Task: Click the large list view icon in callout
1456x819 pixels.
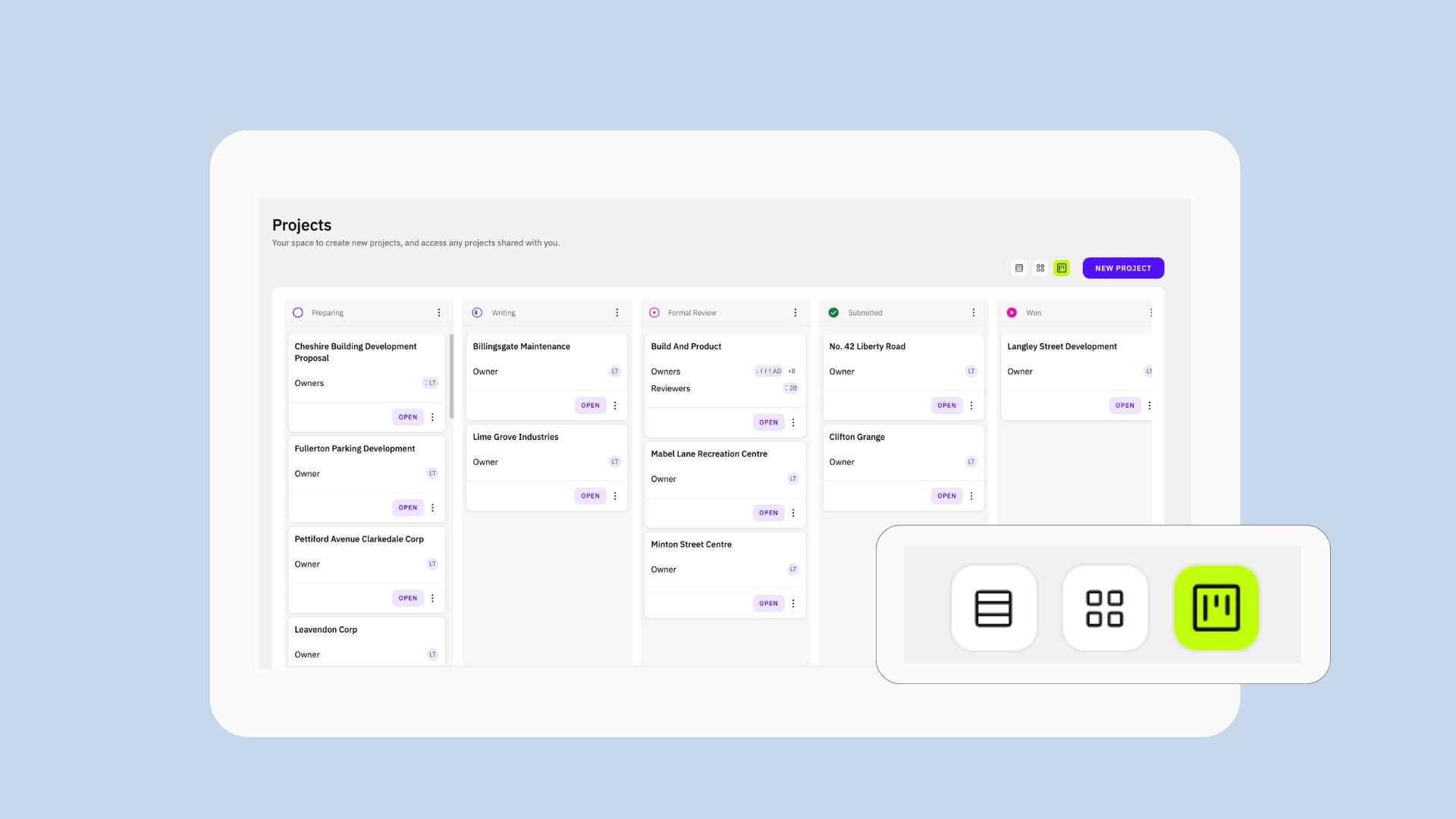Action: 993,607
